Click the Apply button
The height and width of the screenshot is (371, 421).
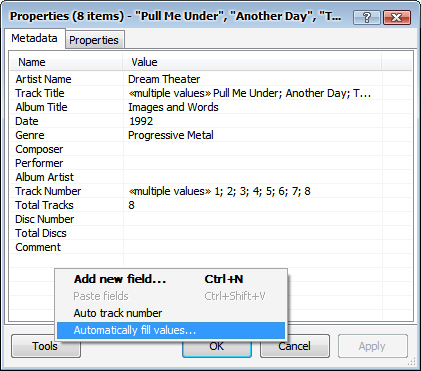coord(373,346)
